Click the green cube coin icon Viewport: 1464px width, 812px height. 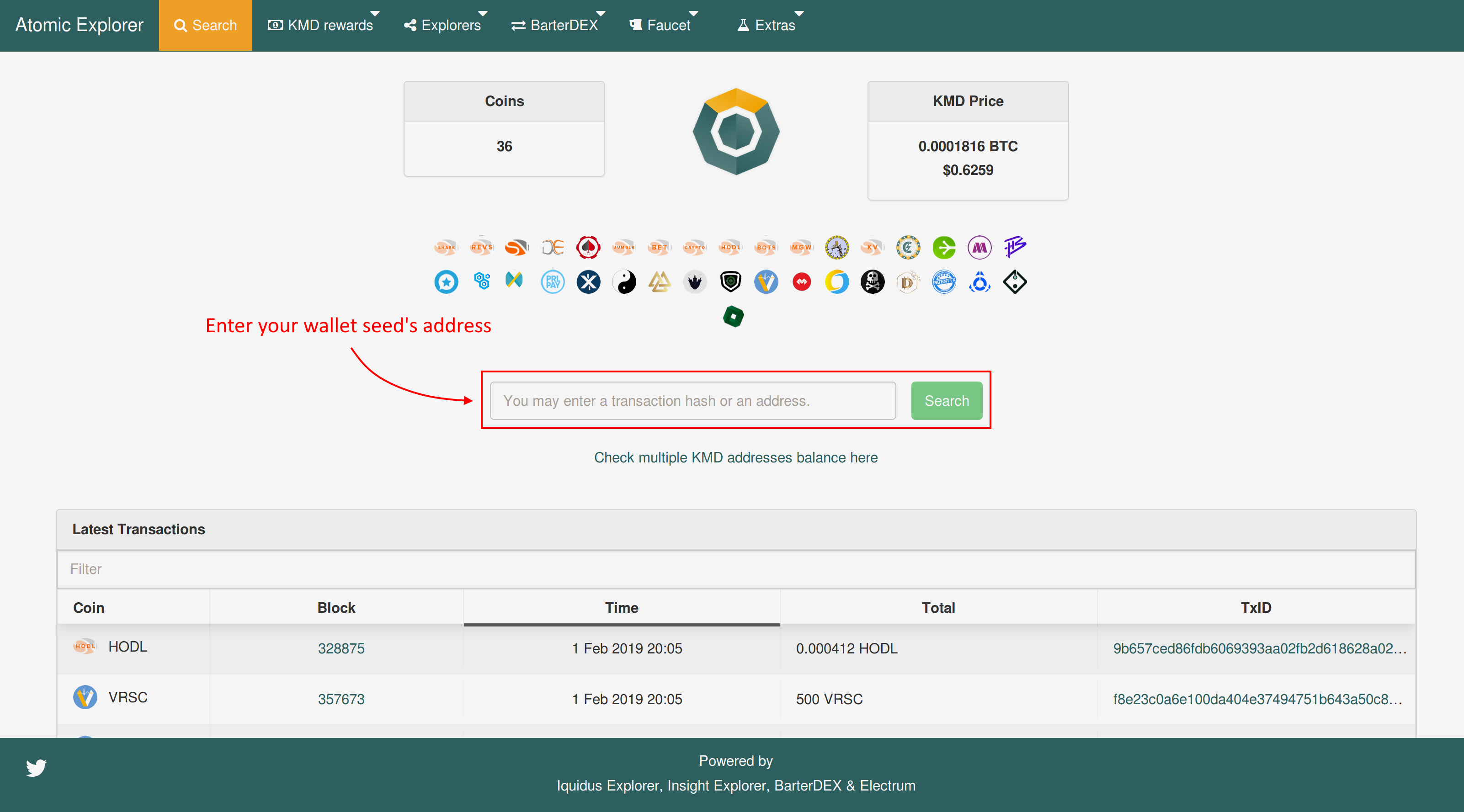coord(733,317)
